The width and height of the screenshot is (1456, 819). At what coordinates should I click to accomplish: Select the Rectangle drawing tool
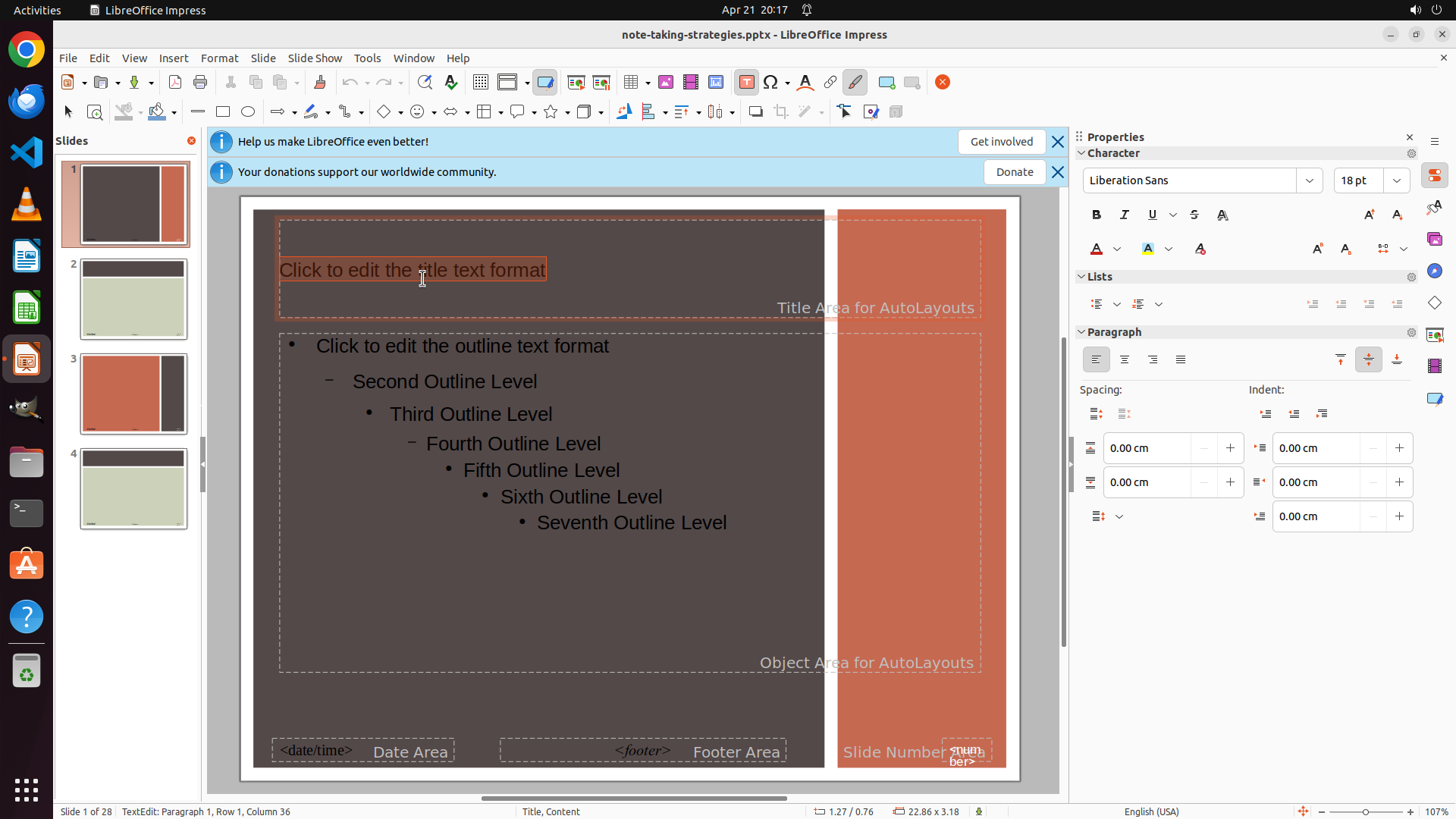pos(223,112)
